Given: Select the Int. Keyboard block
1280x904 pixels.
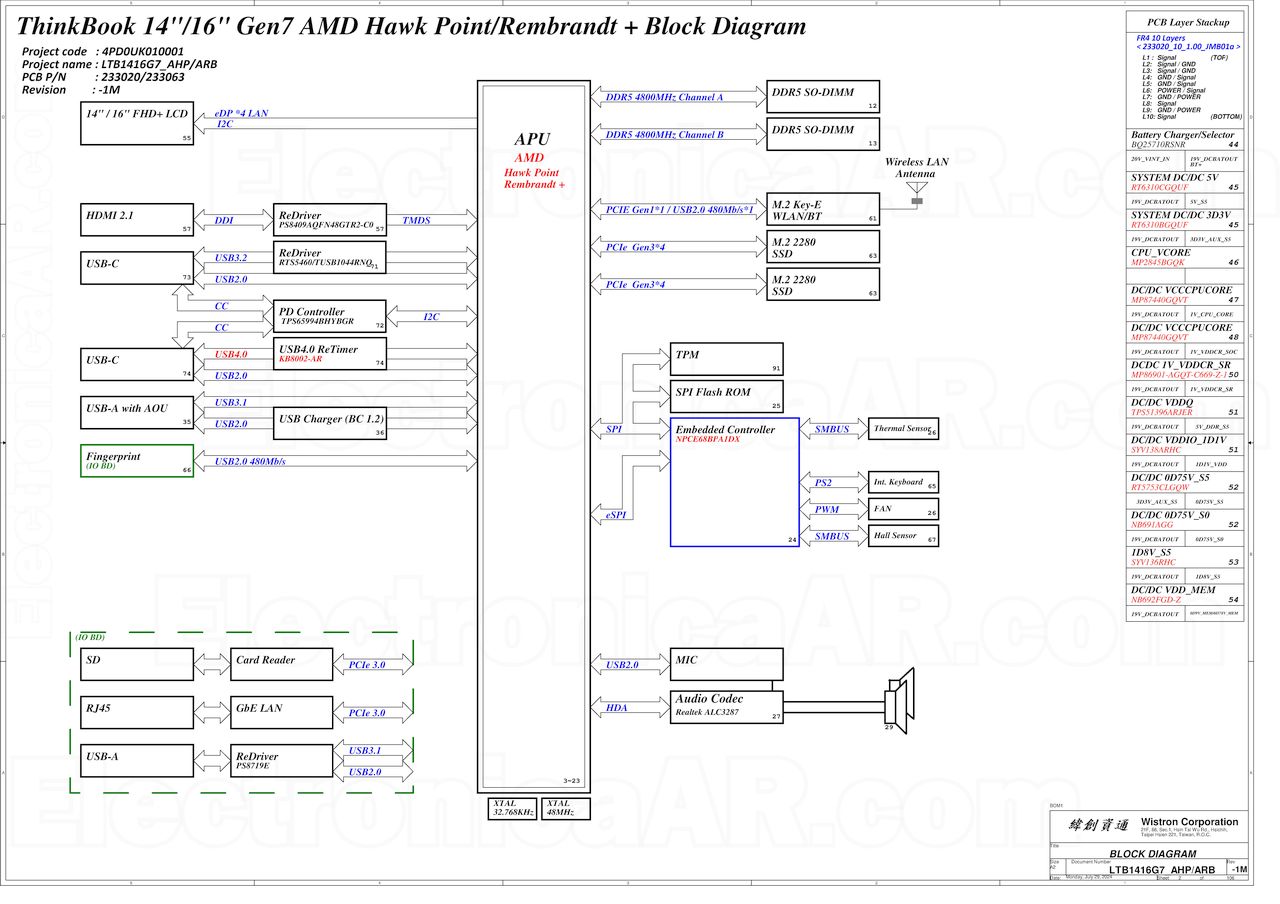Looking at the screenshot, I should (x=904, y=482).
